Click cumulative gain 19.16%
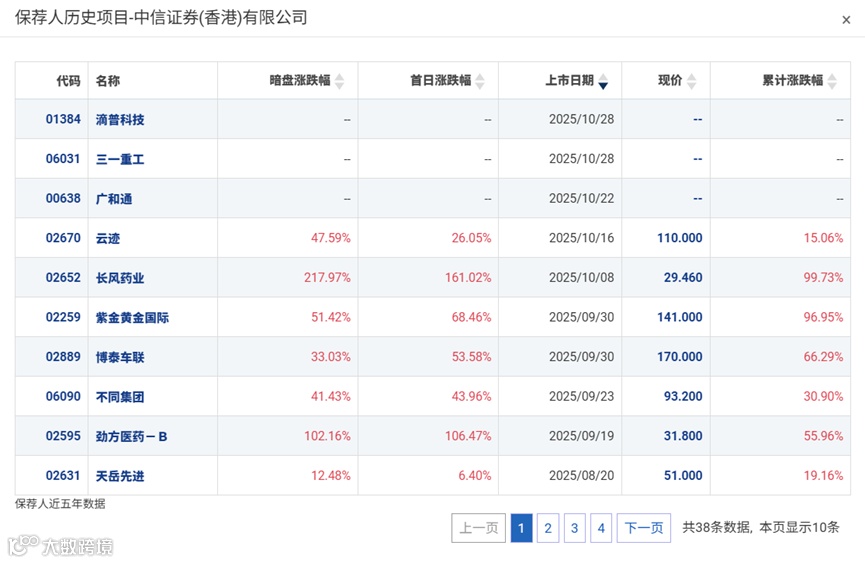The width and height of the screenshot is (865, 563). (x=823, y=476)
